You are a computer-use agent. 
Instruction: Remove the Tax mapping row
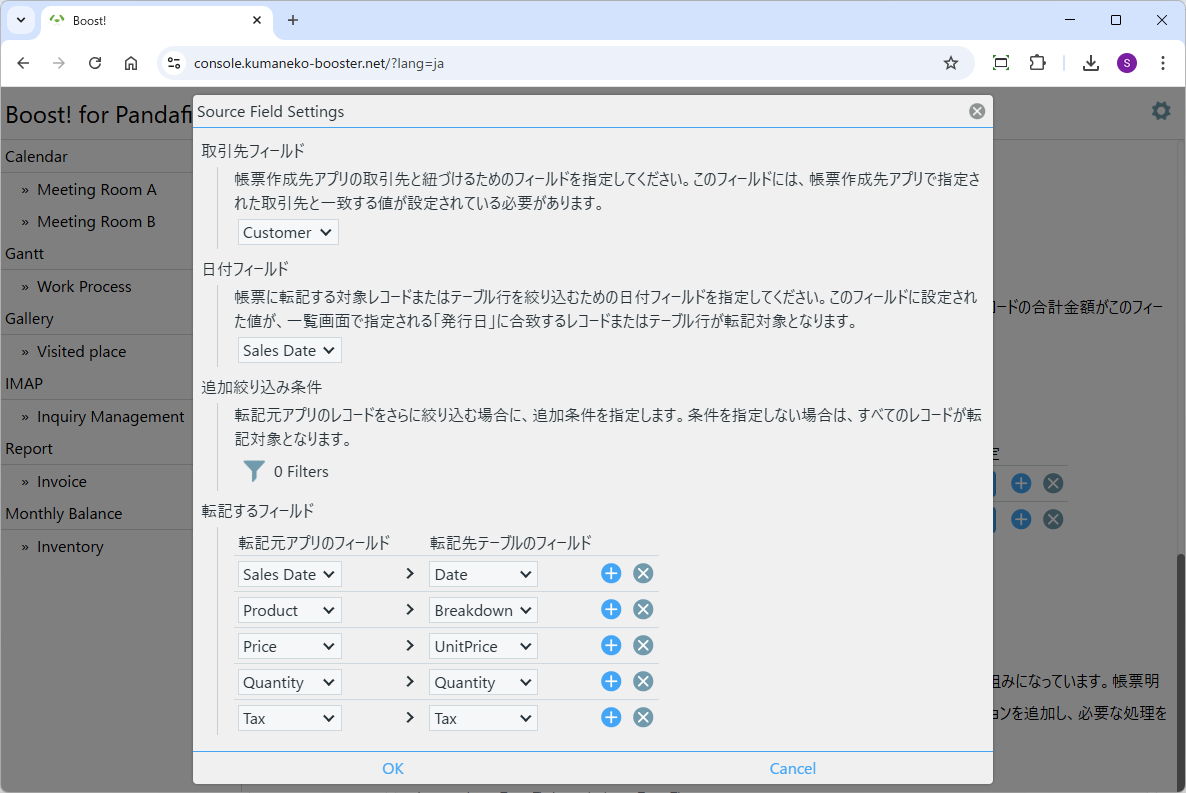click(x=643, y=718)
